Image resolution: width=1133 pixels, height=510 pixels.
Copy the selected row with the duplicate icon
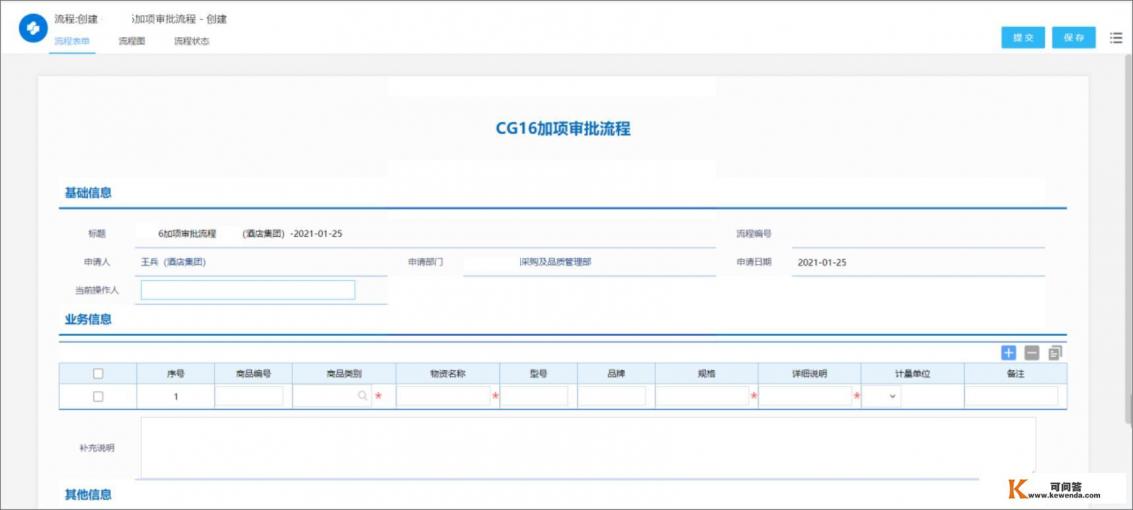[1055, 353]
